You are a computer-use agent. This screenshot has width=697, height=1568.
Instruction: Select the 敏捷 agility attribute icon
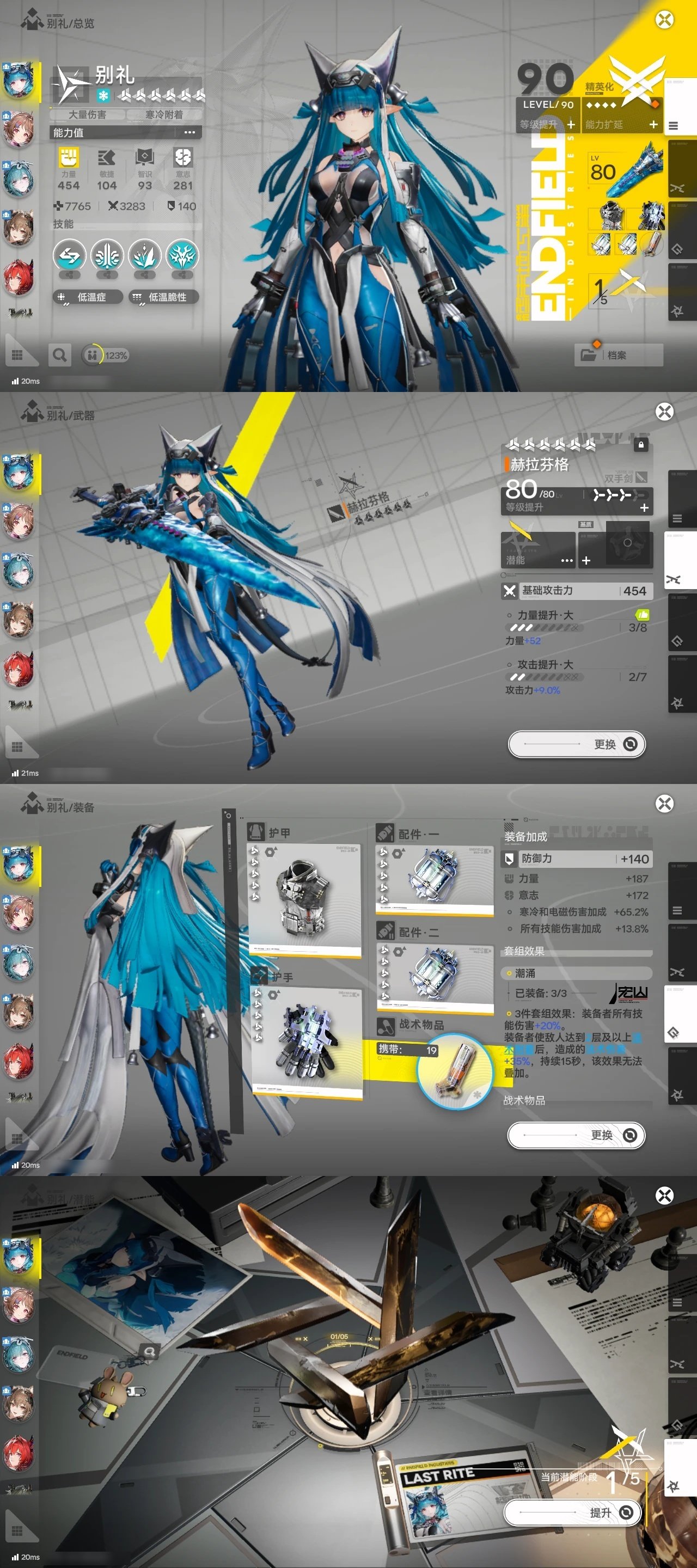(x=107, y=158)
